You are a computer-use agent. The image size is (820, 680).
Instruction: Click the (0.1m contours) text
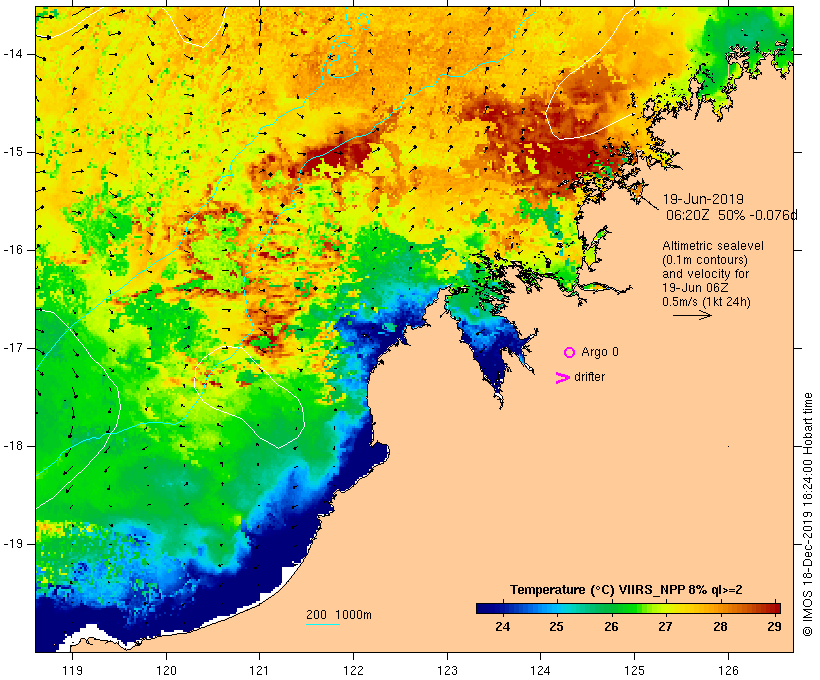click(x=705, y=260)
